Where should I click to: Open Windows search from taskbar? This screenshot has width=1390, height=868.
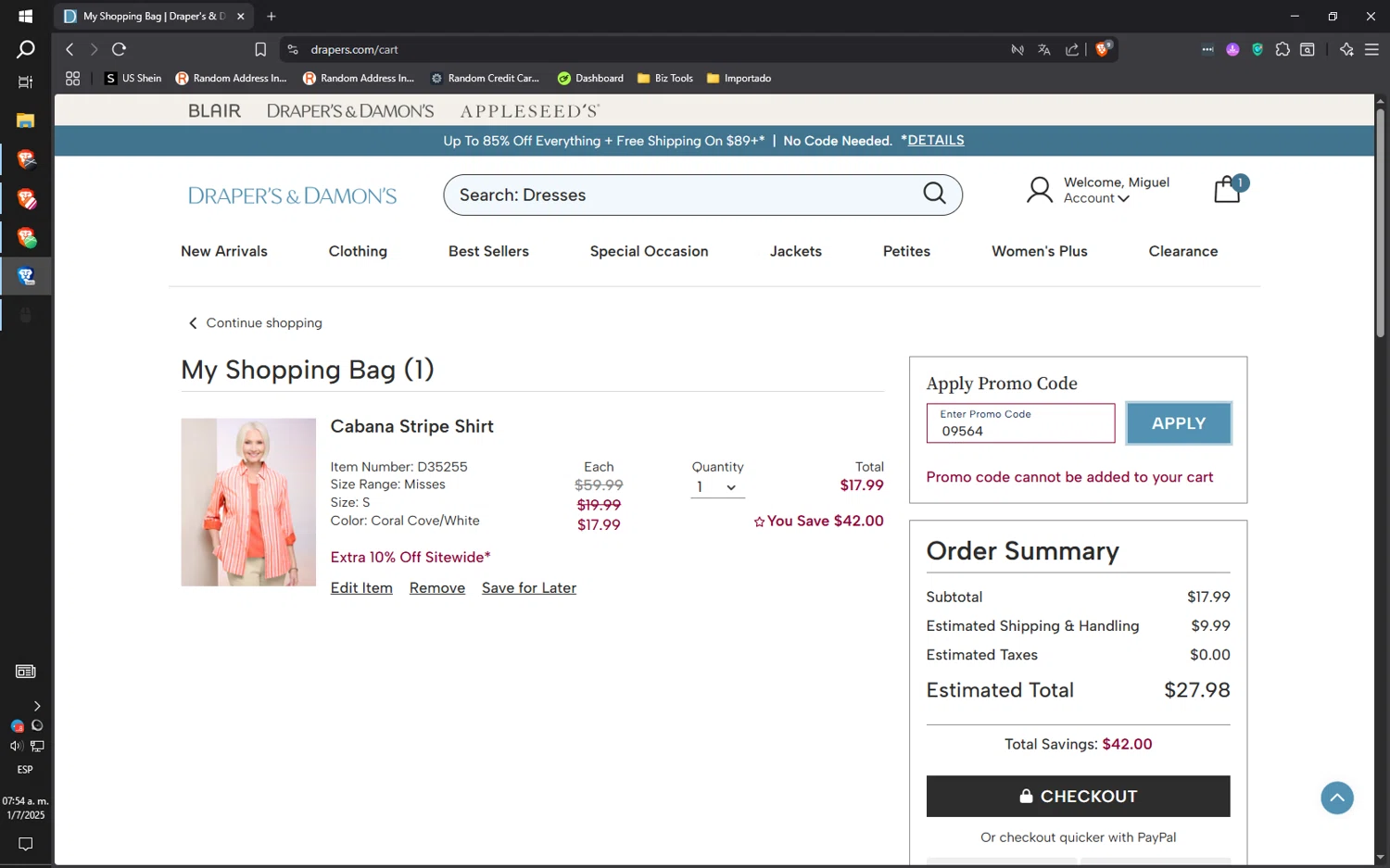click(x=25, y=49)
